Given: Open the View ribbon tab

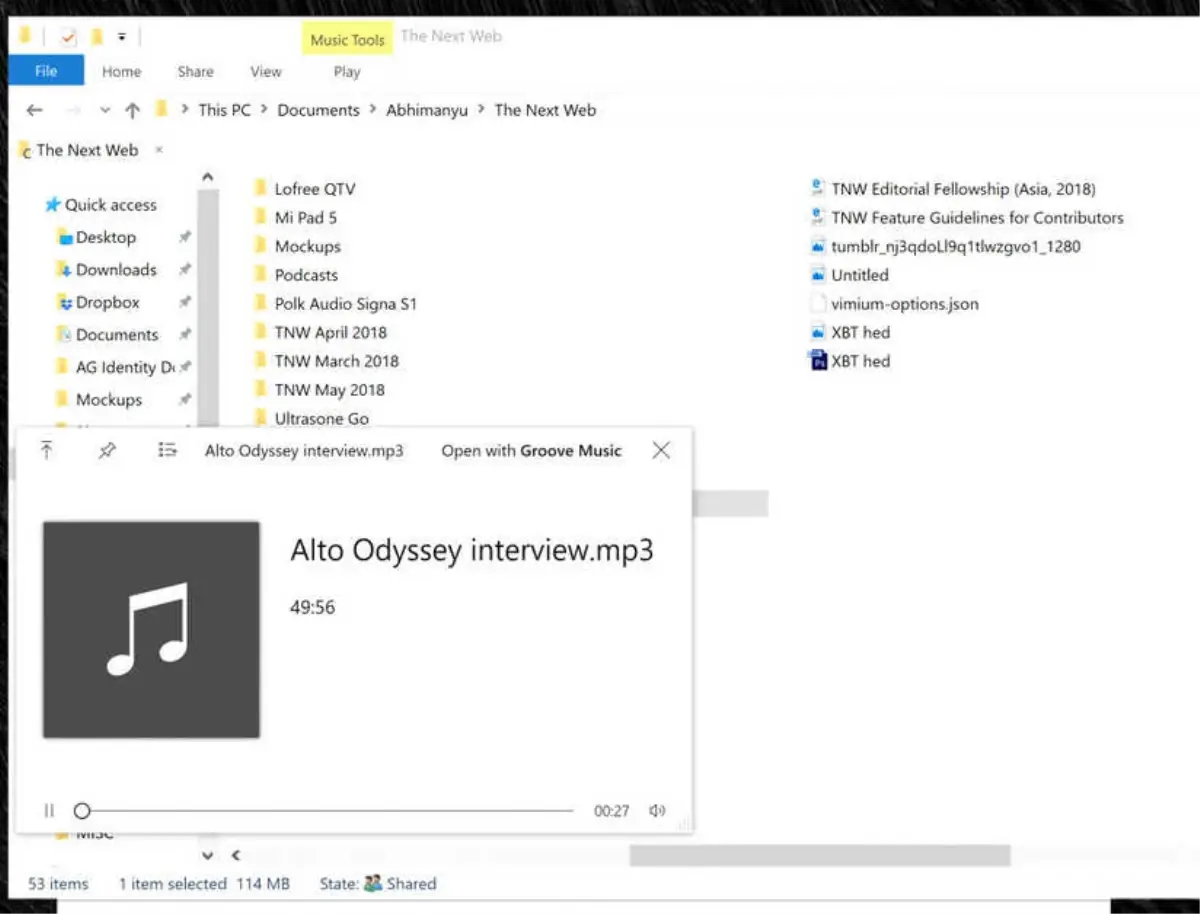Looking at the screenshot, I should click(265, 71).
